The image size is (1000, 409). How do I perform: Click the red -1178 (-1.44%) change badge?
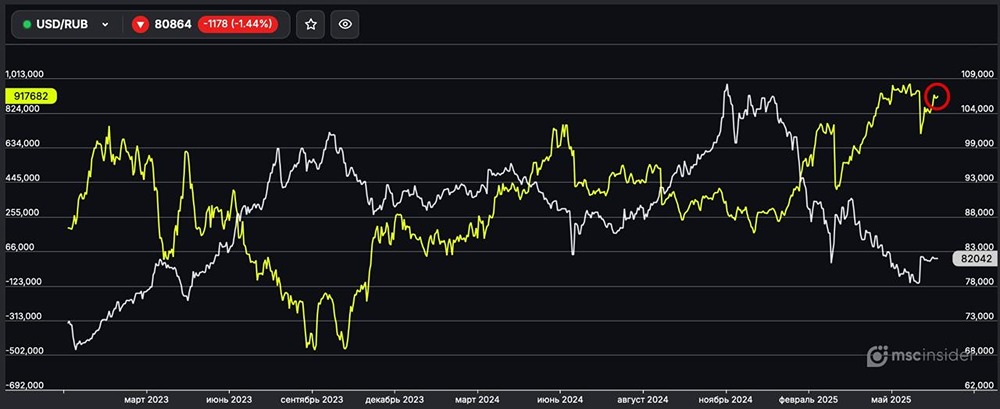pyautogui.click(x=239, y=25)
